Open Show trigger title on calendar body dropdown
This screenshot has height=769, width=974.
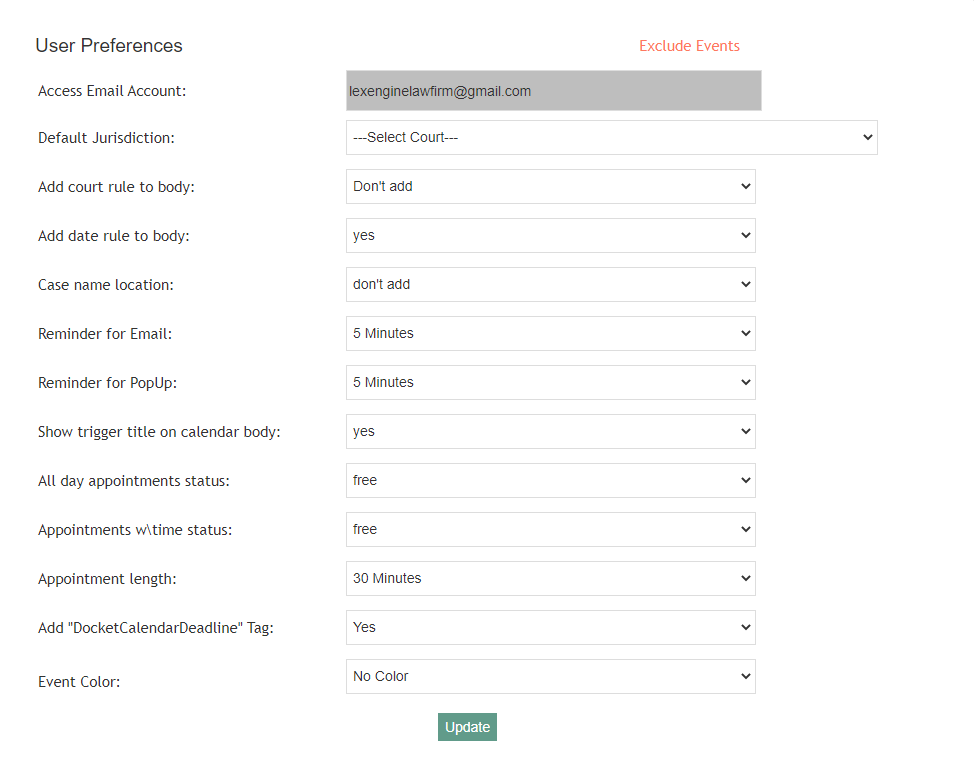pos(550,432)
